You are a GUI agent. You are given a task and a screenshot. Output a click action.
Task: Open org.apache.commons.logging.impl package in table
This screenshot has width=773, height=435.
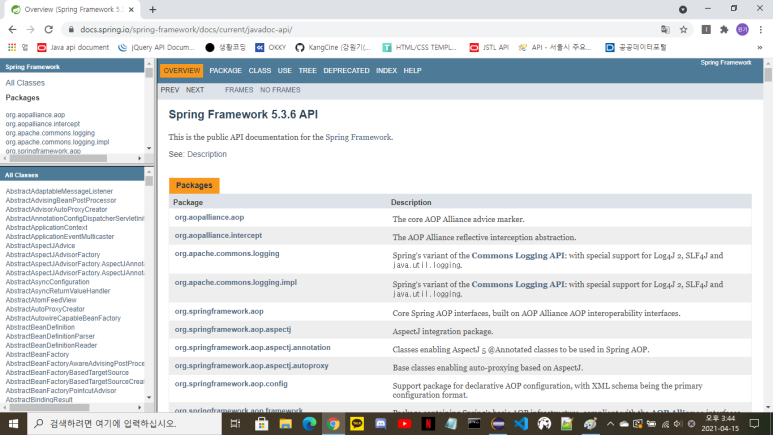click(x=236, y=282)
